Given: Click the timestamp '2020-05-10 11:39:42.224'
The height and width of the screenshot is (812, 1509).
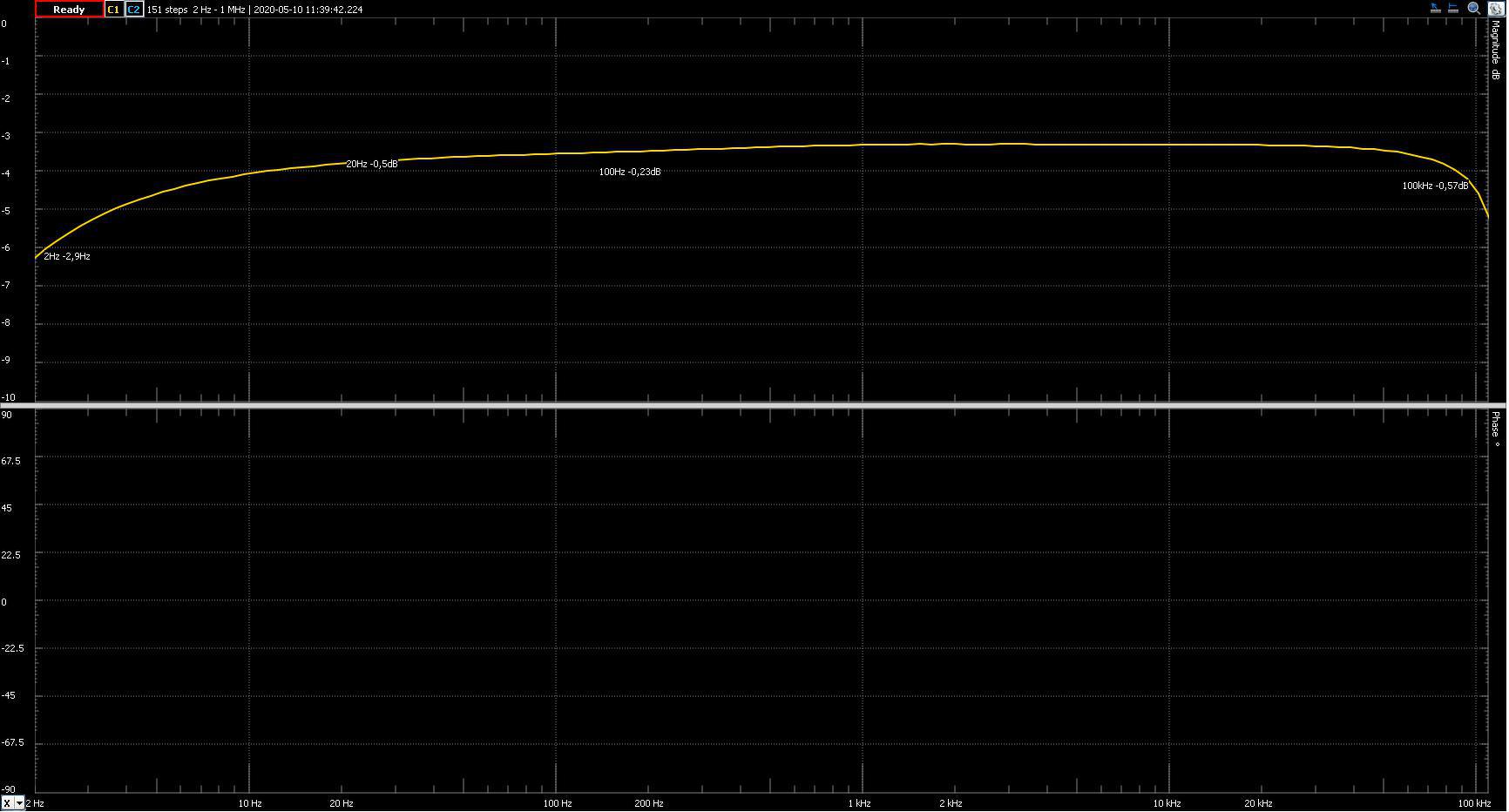Looking at the screenshot, I should coord(308,10).
